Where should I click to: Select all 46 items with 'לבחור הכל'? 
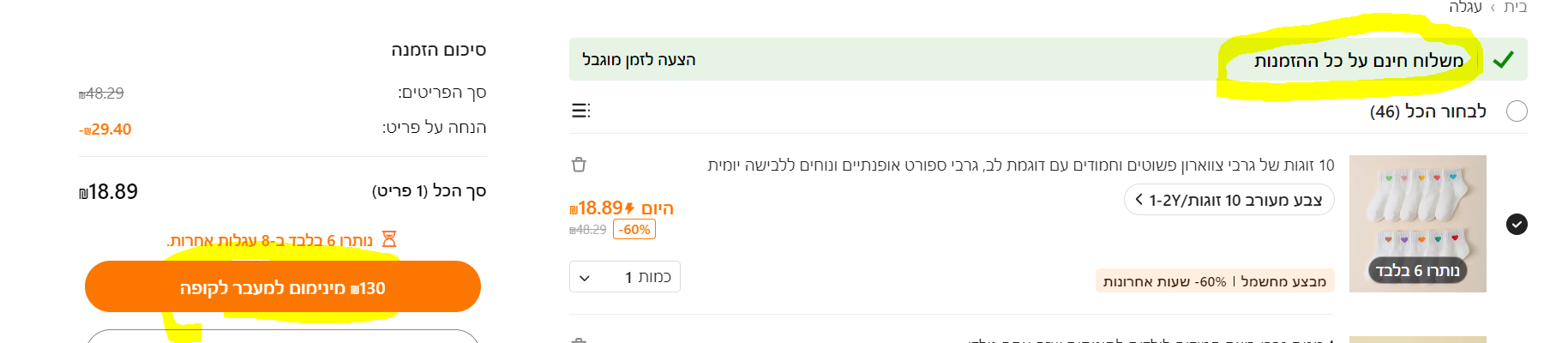coord(1516,111)
